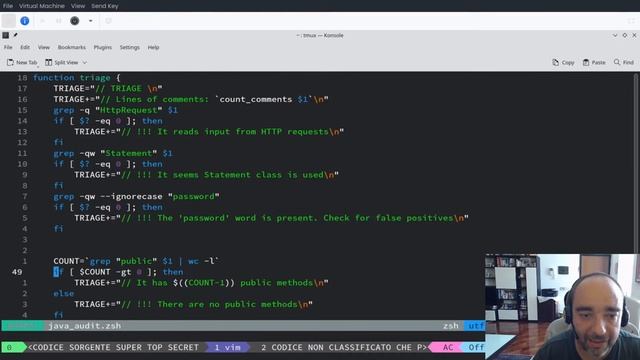Click current line number 49 in gutter
640x360 pixels.
(17, 272)
